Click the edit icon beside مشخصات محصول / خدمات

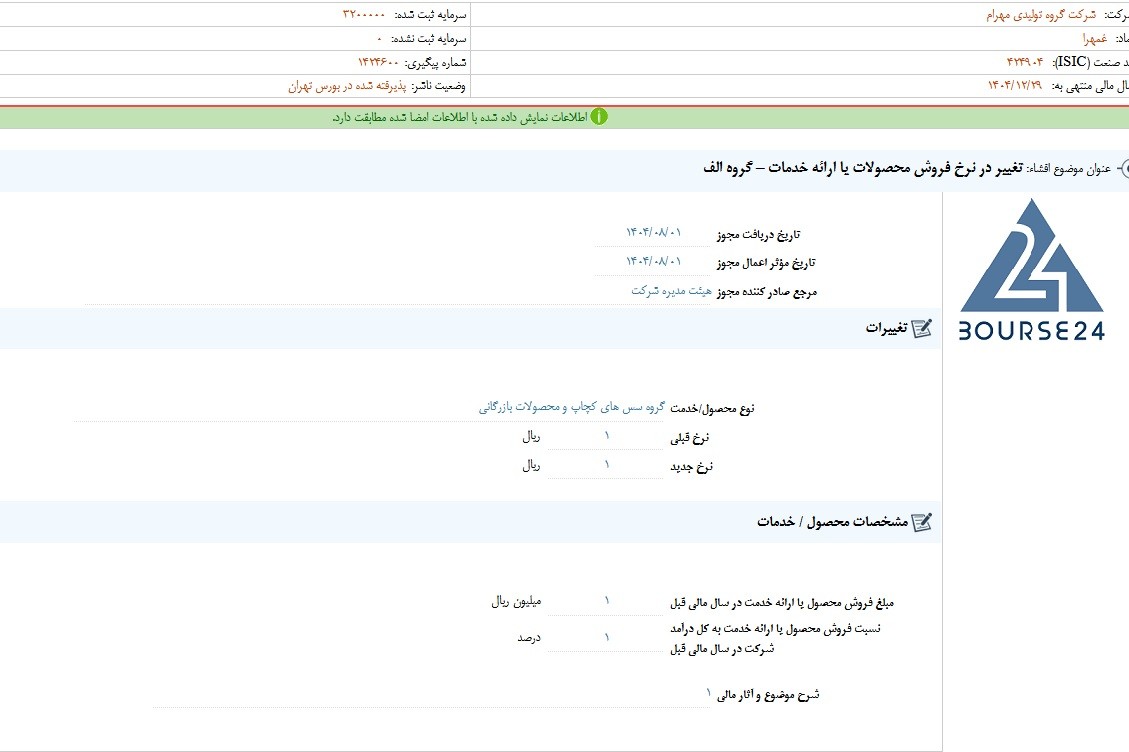click(922, 522)
